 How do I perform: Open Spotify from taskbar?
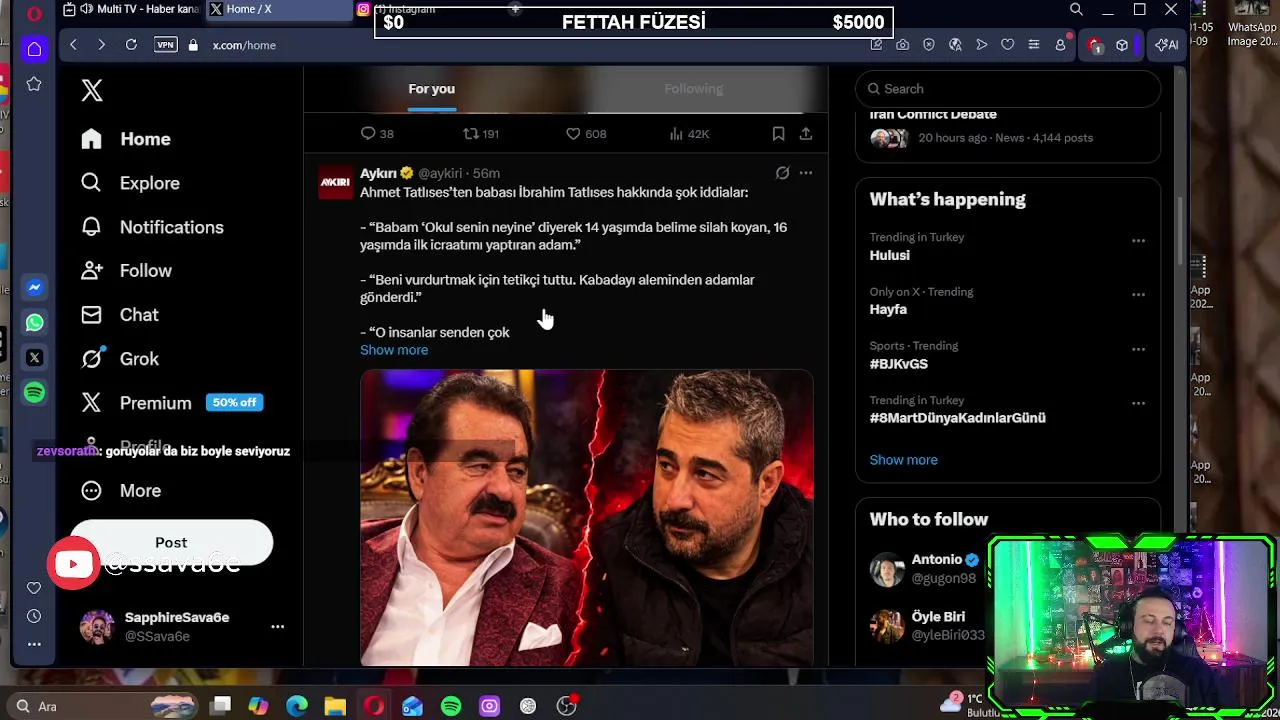click(451, 706)
